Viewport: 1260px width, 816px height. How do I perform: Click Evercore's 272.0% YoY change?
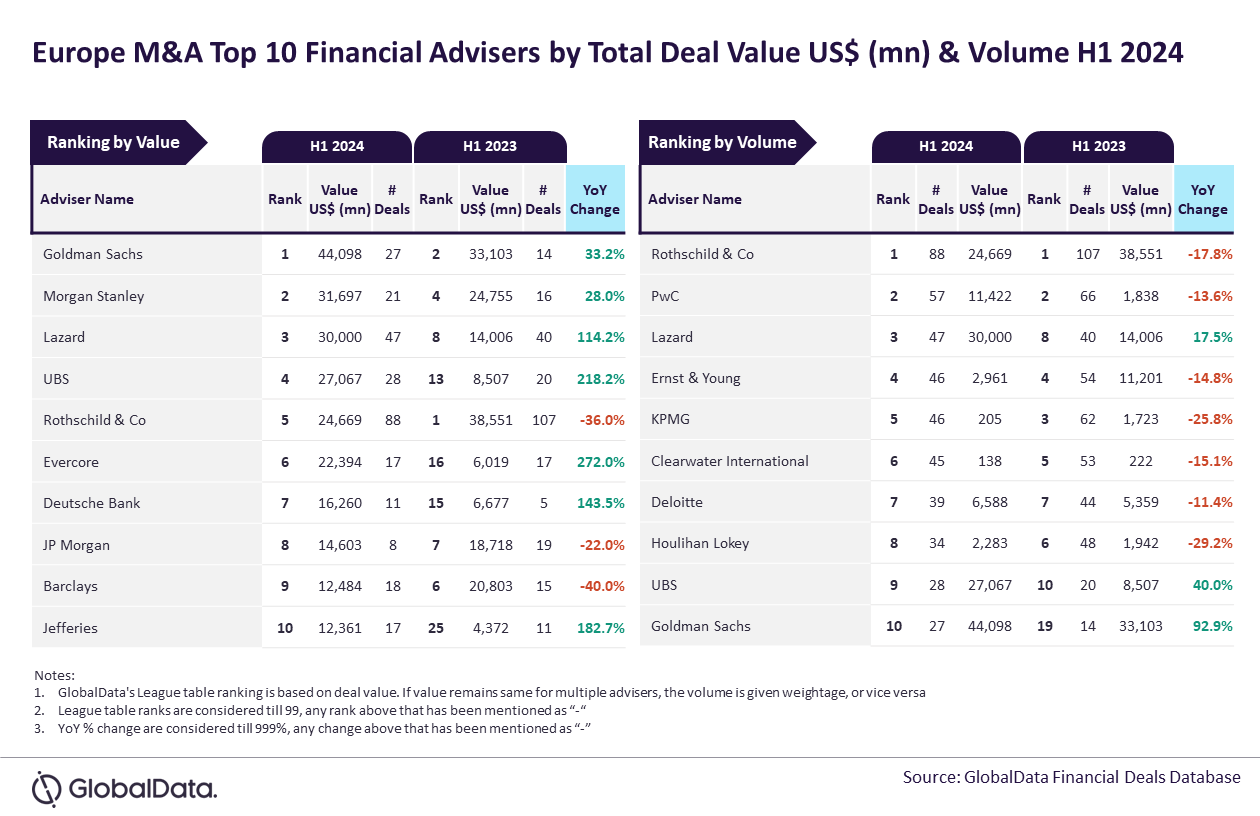coord(601,462)
